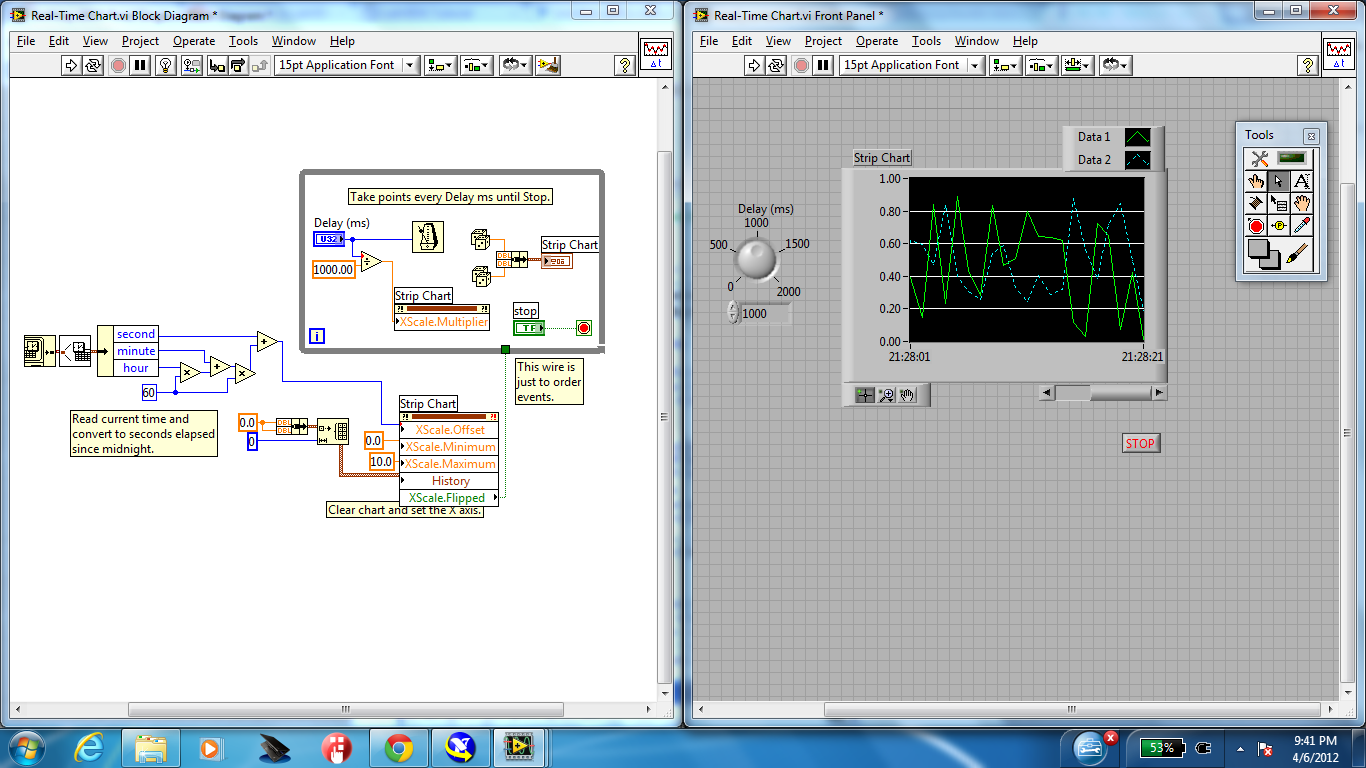This screenshot has width=1366, height=768.
Task: Open the font dropdown in Block Diagram toolbar
Action: click(410, 65)
